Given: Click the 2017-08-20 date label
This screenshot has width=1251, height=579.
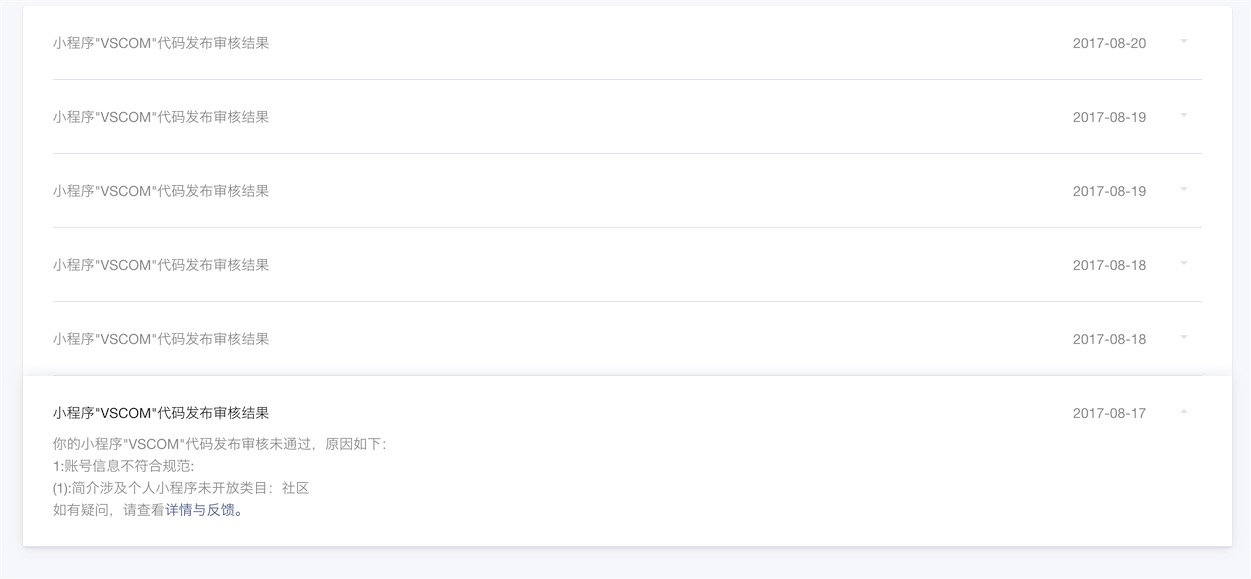Looking at the screenshot, I should click(1109, 43).
